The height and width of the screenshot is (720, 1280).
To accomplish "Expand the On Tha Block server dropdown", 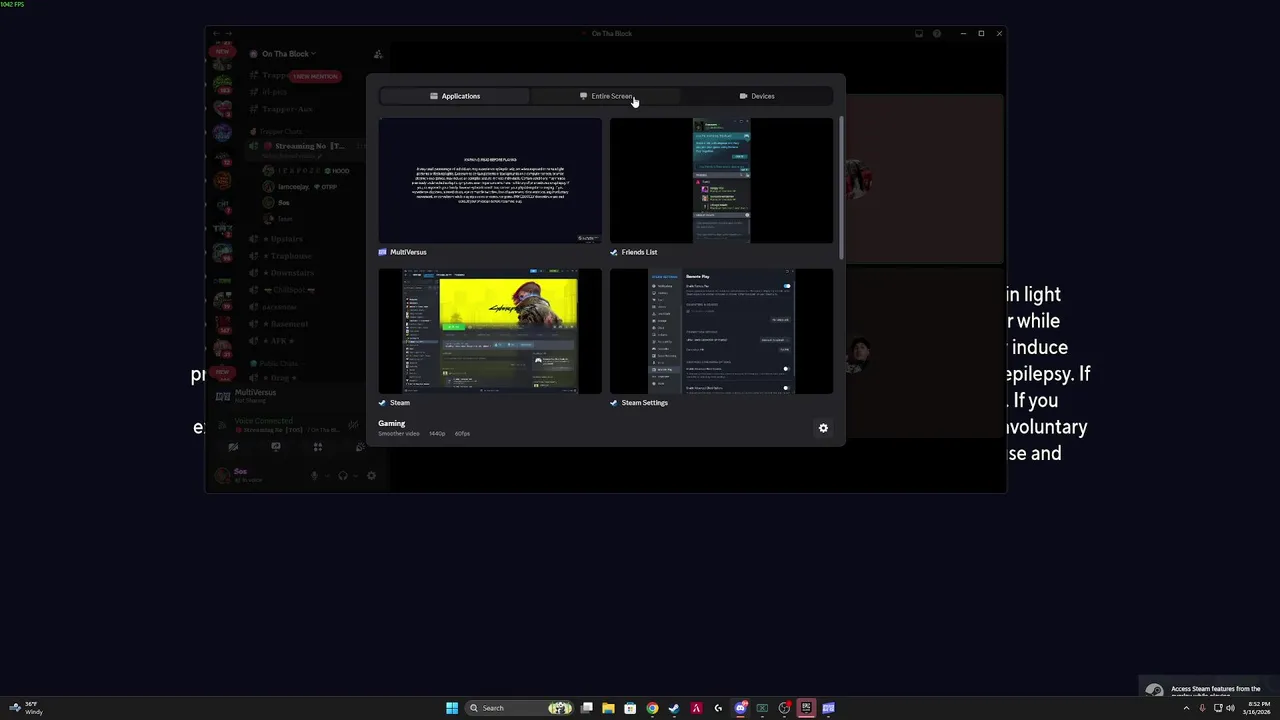I will pyautogui.click(x=288, y=54).
